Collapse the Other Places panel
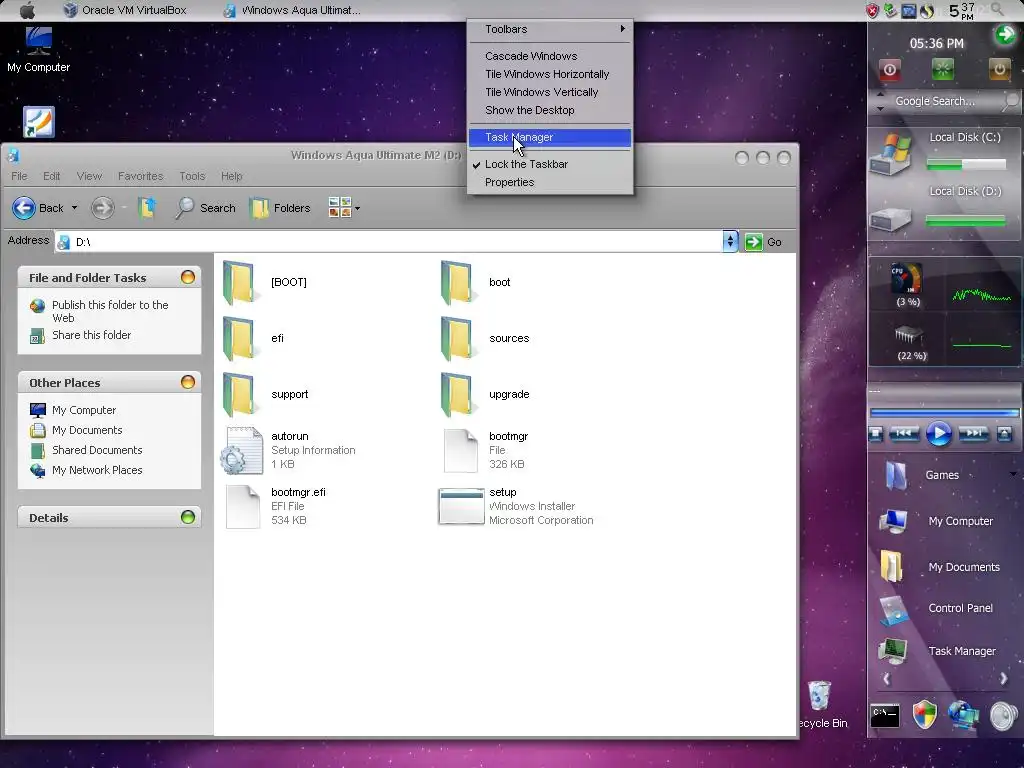Screen dimensions: 1024x768 tap(187, 382)
